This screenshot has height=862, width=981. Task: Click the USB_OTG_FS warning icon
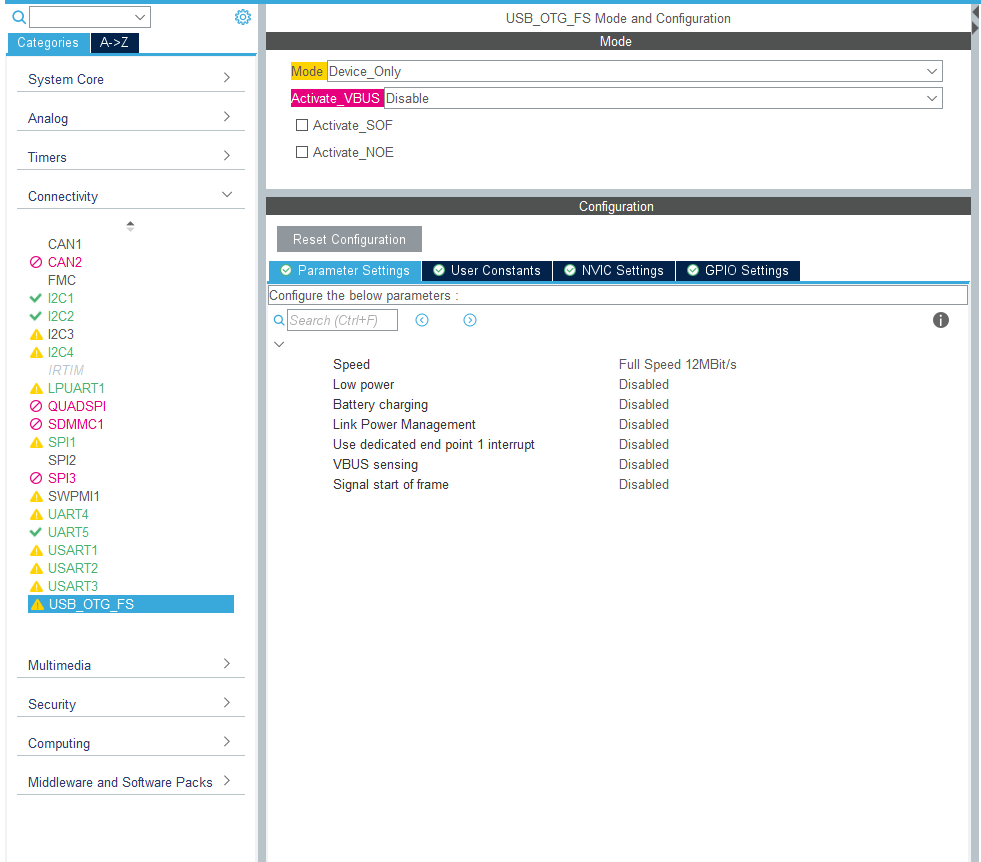tap(38, 604)
